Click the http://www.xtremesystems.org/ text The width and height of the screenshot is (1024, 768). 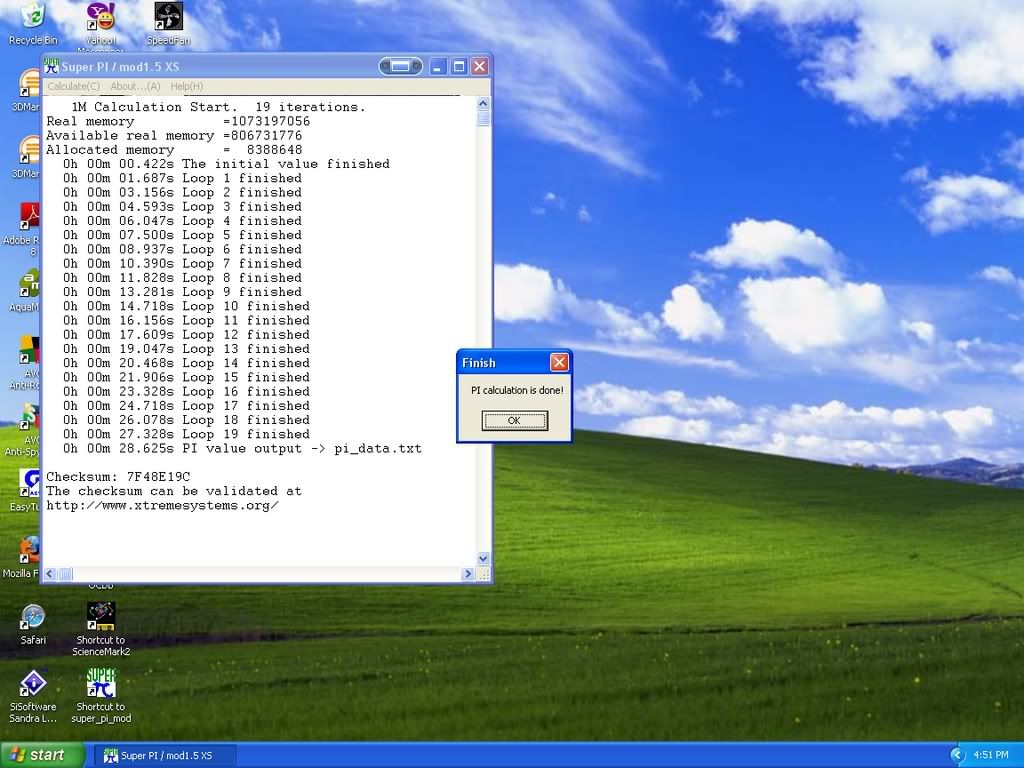pyautogui.click(x=162, y=505)
